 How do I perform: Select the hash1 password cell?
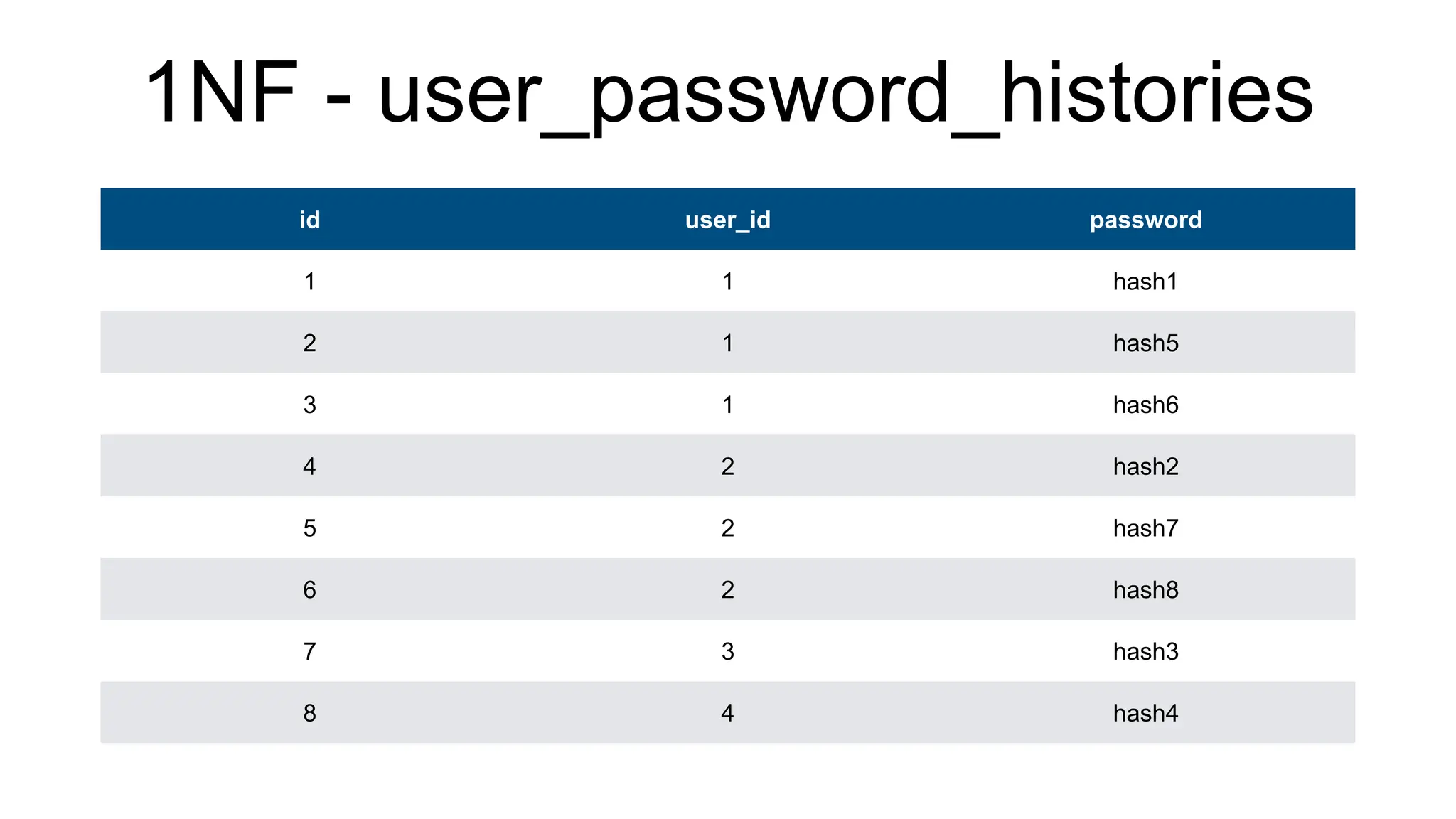[1145, 282]
